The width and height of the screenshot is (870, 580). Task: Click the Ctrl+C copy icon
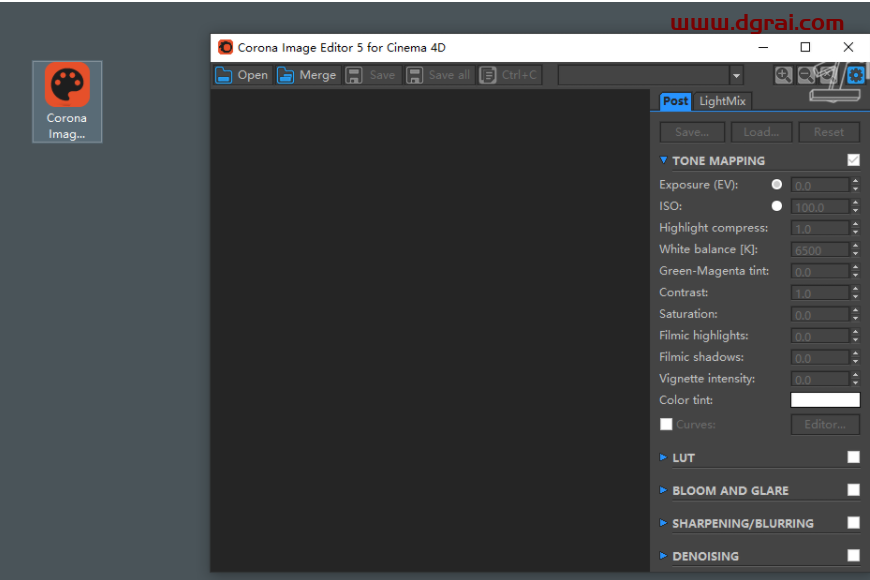pos(487,75)
